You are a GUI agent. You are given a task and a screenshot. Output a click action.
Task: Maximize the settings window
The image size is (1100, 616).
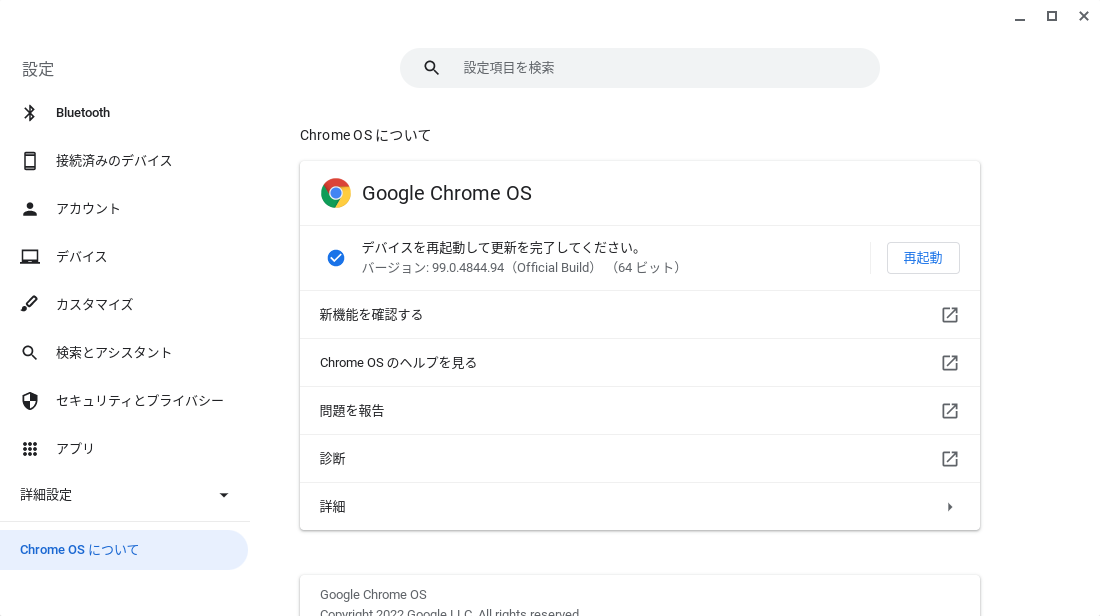tap(1052, 16)
